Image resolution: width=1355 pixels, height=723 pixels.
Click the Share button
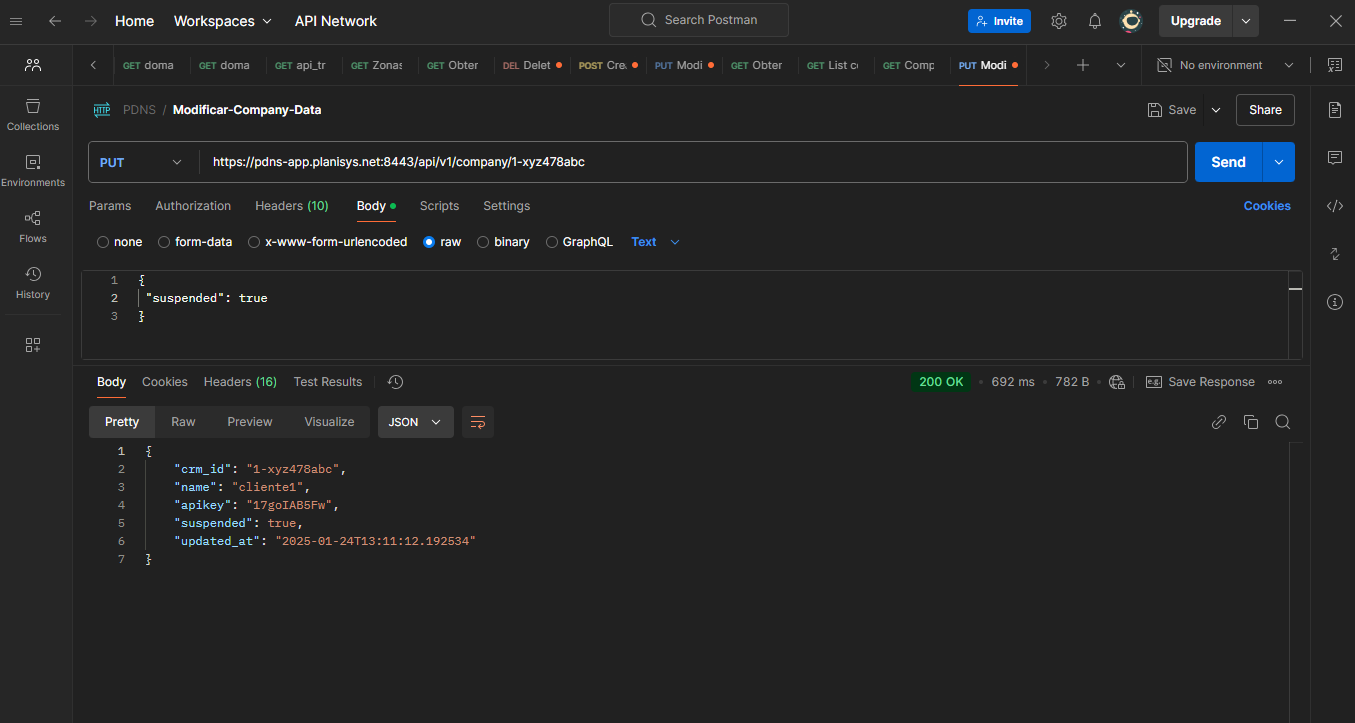(1265, 110)
